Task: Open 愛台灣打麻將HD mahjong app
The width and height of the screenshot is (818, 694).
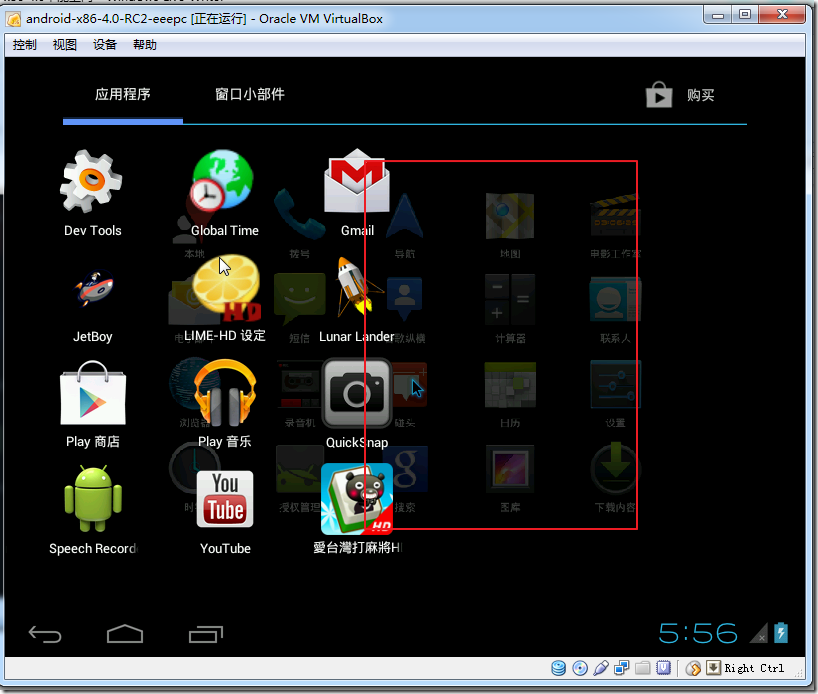Action: click(357, 499)
